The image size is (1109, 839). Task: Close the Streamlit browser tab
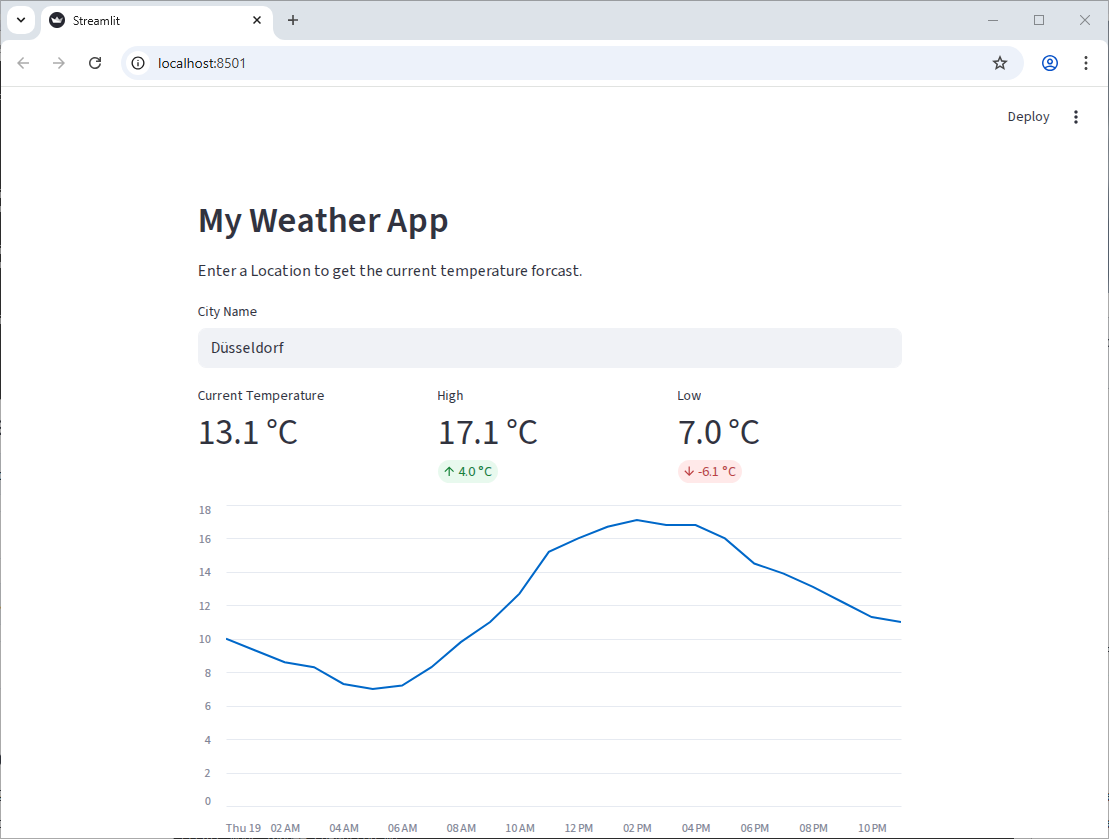(257, 20)
